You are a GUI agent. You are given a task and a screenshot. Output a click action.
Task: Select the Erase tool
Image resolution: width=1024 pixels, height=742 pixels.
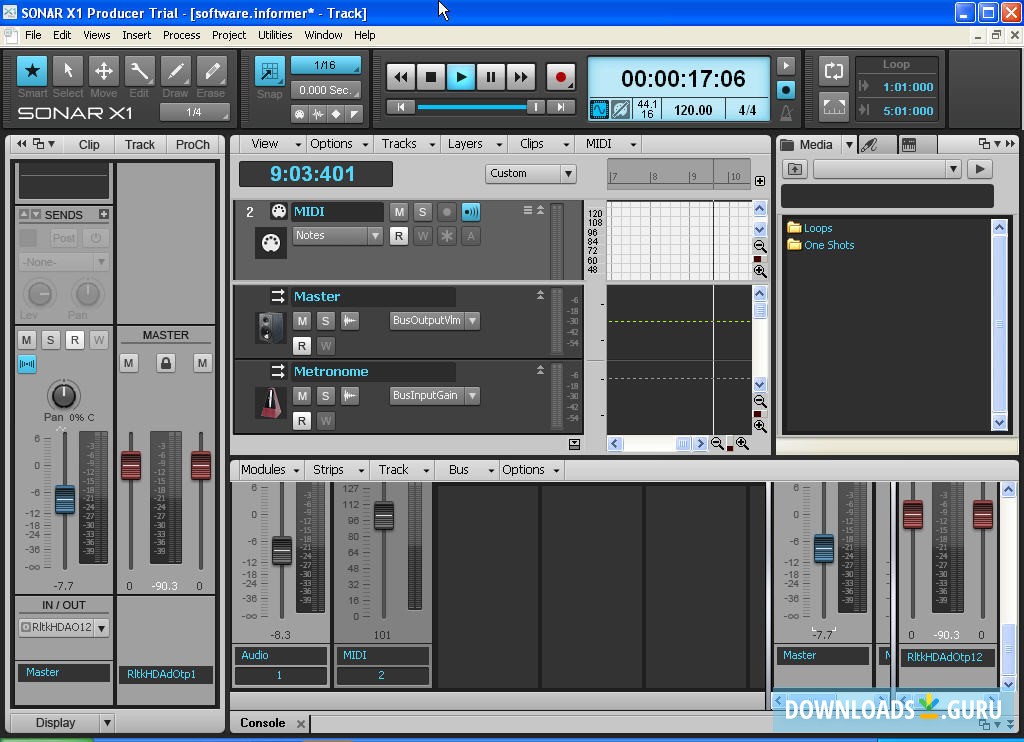[x=211, y=71]
